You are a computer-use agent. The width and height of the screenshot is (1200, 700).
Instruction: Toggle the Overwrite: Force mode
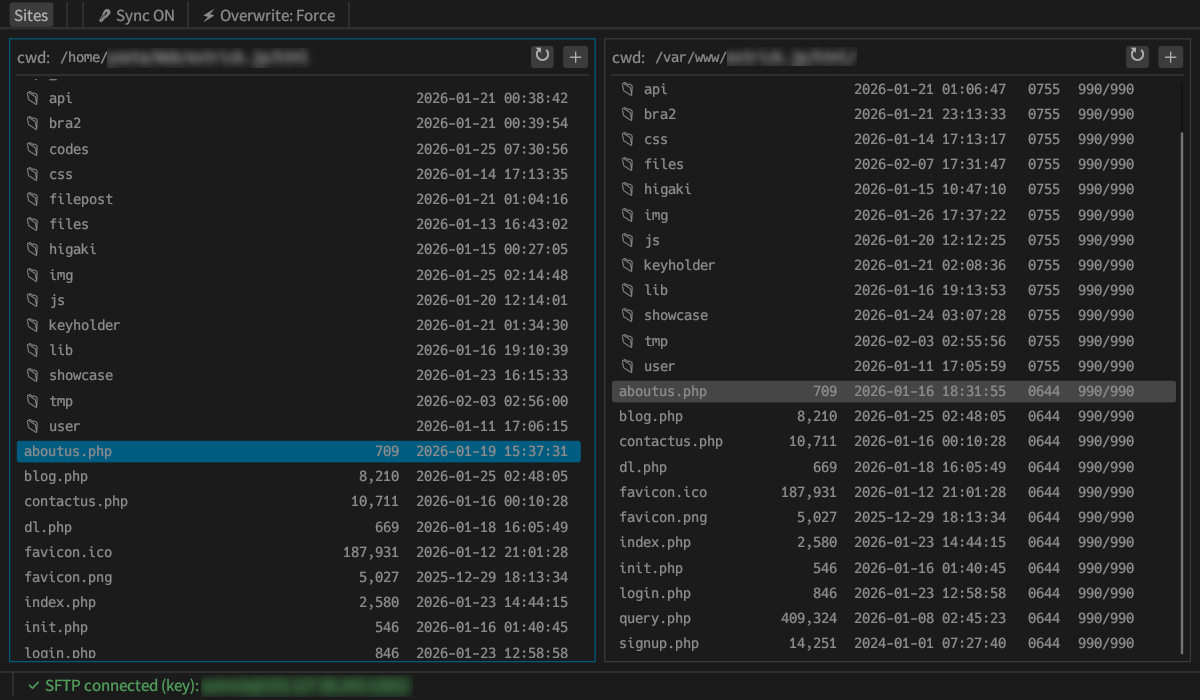point(268,15)
